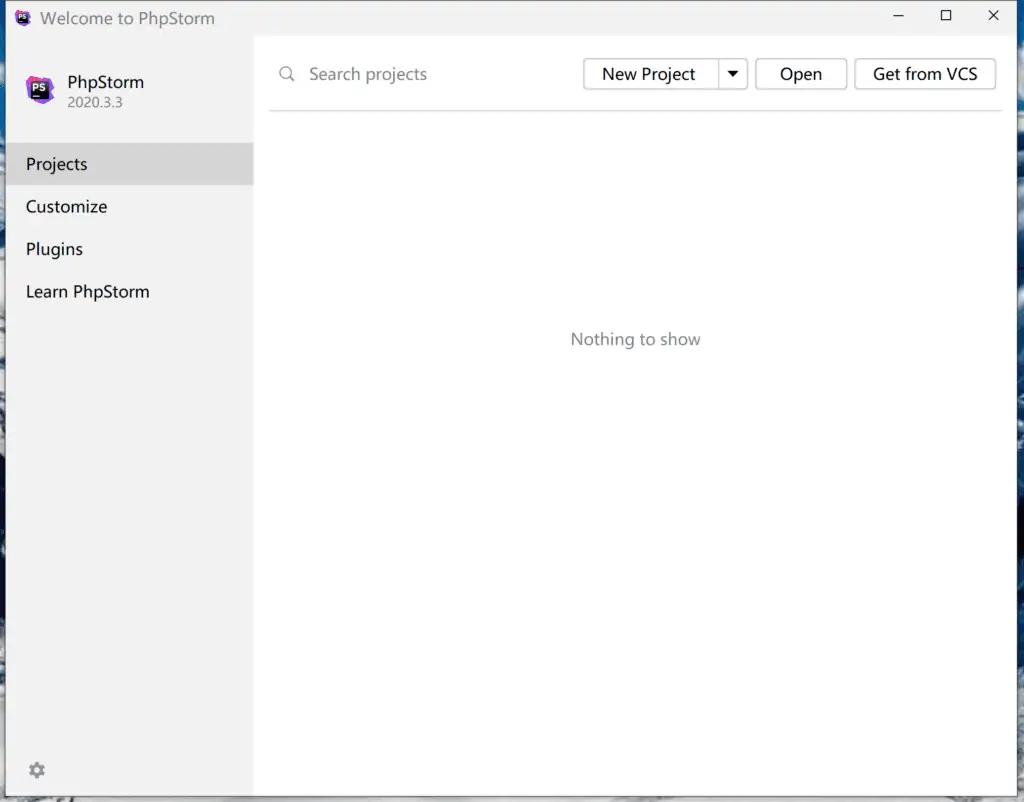Switch to the Customize tab

tap(66, 207)
